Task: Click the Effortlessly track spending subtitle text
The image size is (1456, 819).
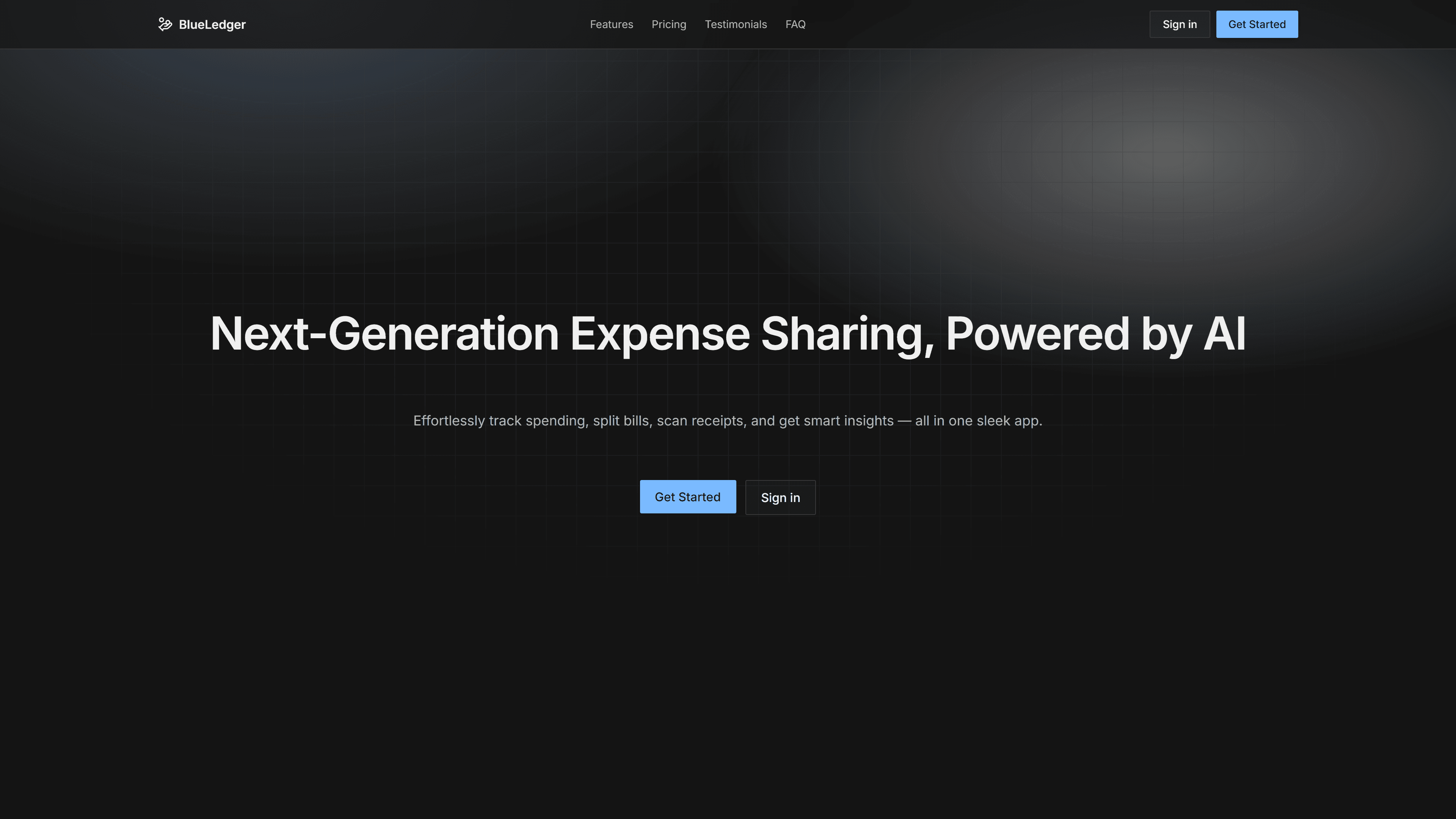Action: tap(728, 420)
